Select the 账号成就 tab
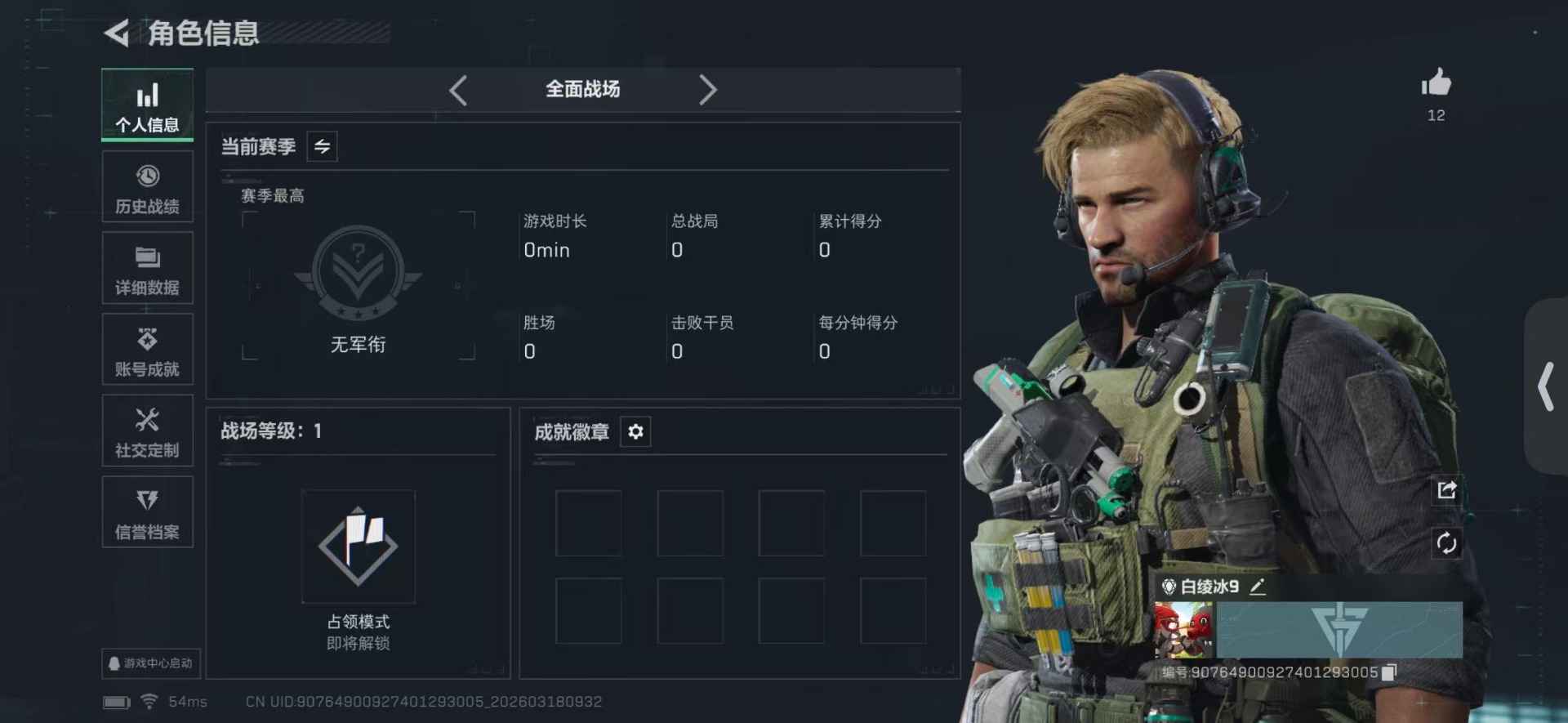The width and height of the screenshot is (1568, 723). (x=148, y=350)
